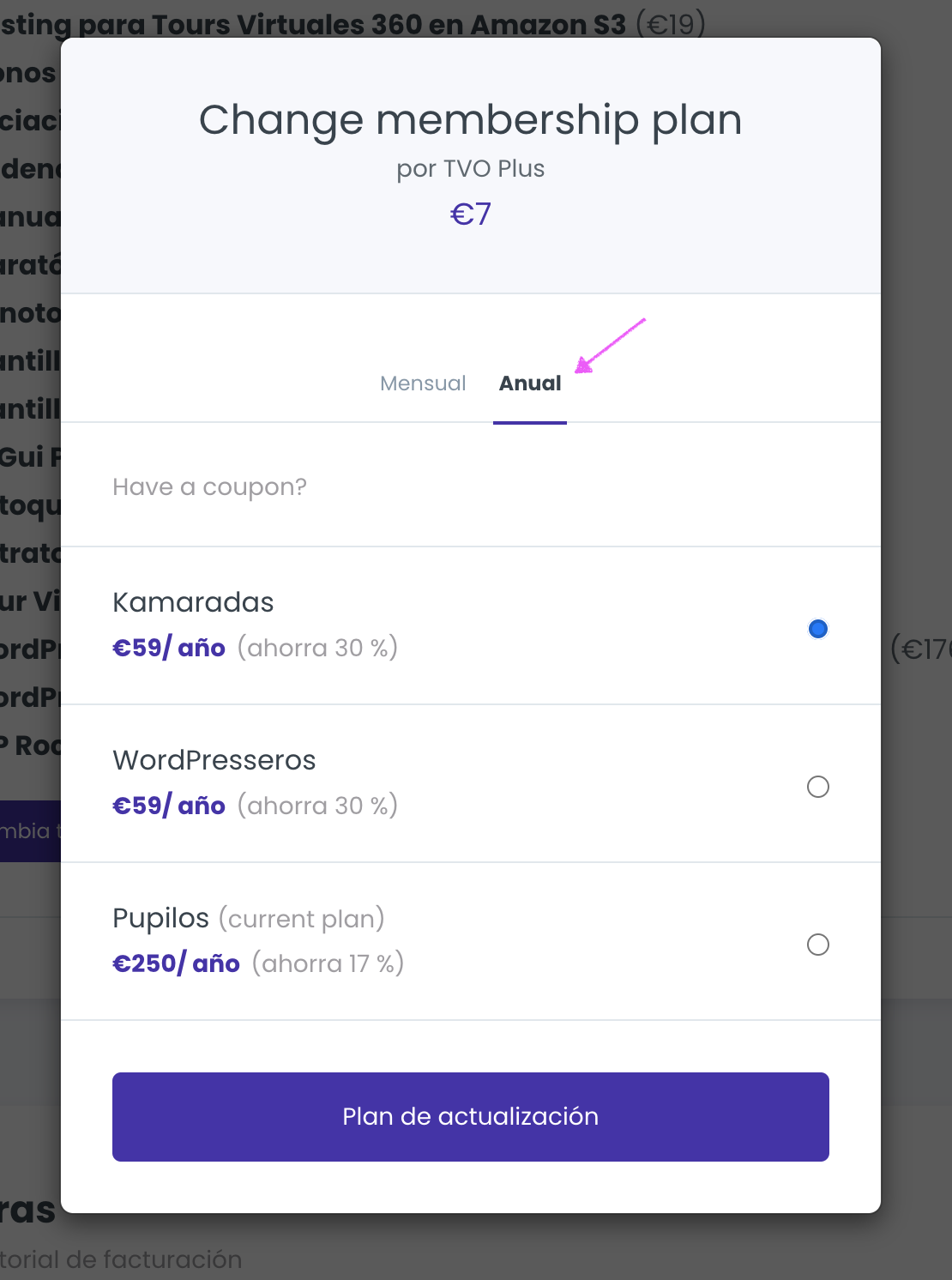Image resolution: width=952 pixels, height=1280 pixels.
Task: Click the WordPresseros plan name
Action: [214, 760]
